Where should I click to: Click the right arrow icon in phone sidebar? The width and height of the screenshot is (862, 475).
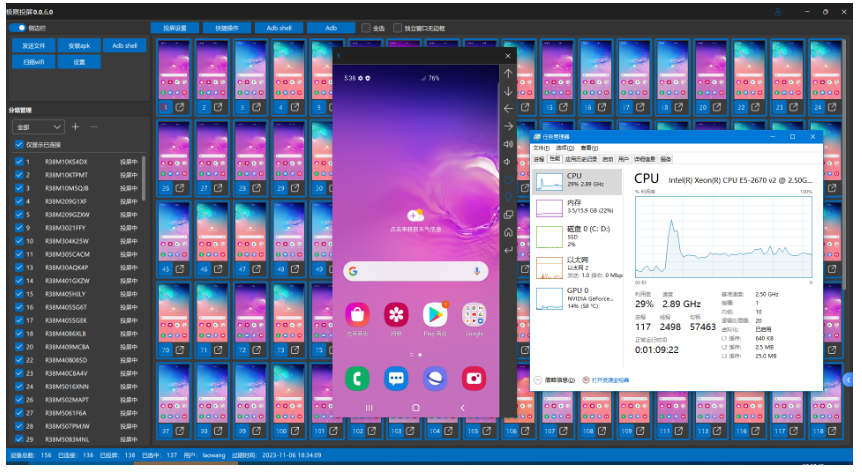[x=508, y=126]
